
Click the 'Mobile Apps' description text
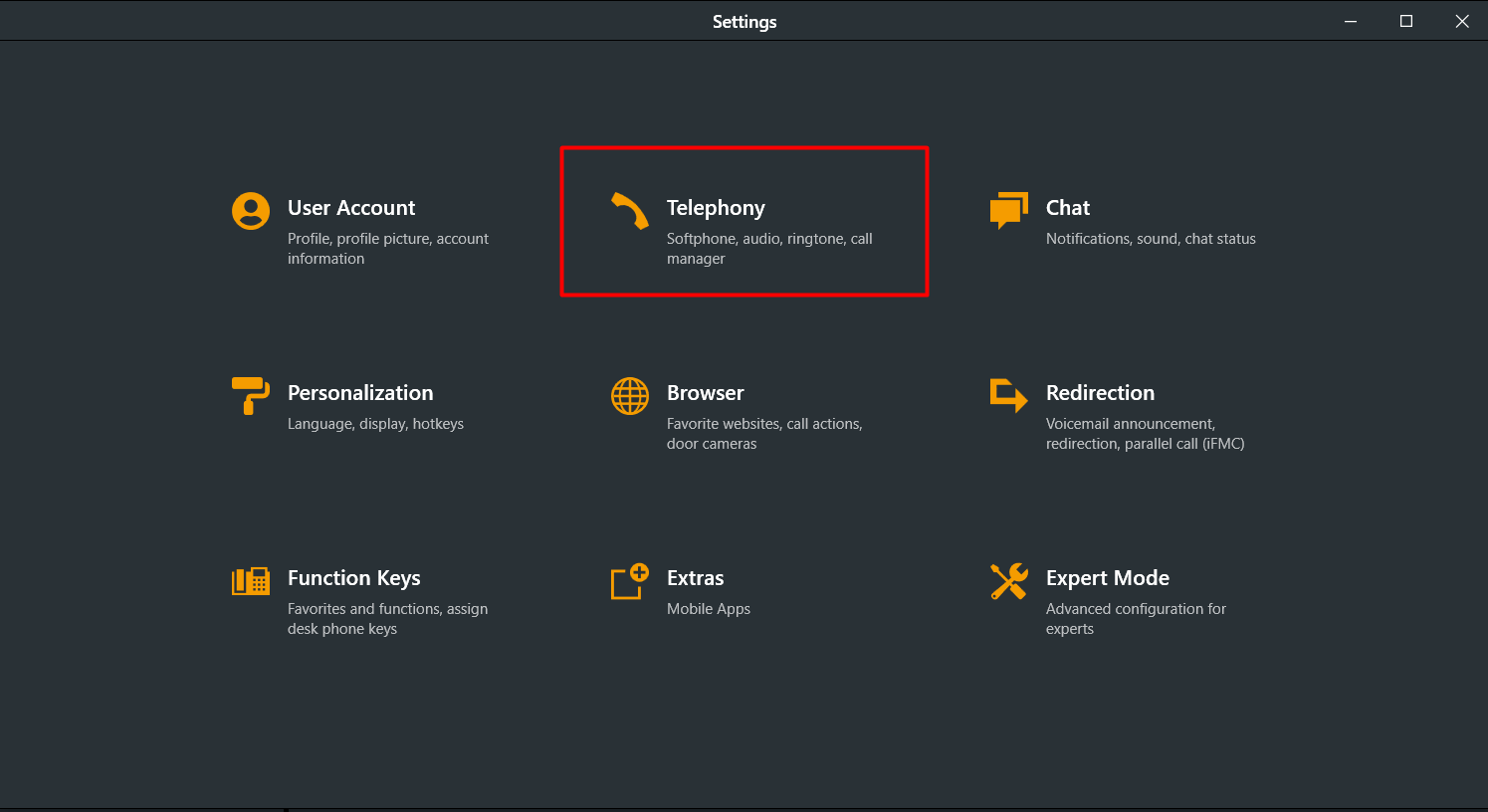click(x=709, y=609)
